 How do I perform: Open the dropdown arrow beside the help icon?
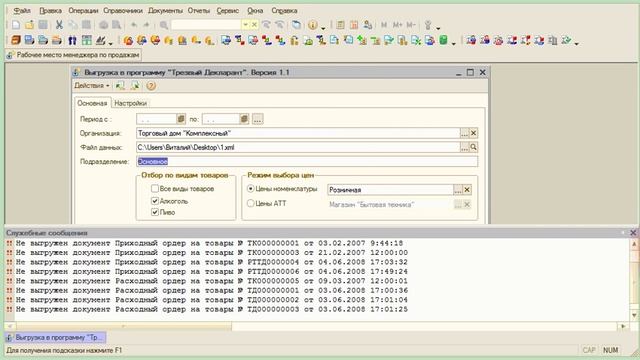click(x=323, y=28)
